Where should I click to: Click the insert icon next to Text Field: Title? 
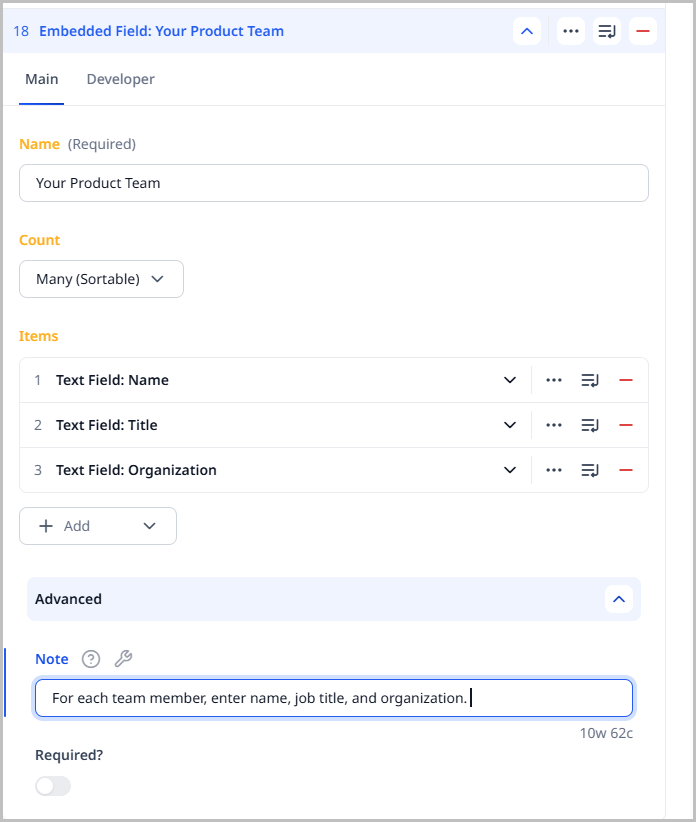click(590, 424)
